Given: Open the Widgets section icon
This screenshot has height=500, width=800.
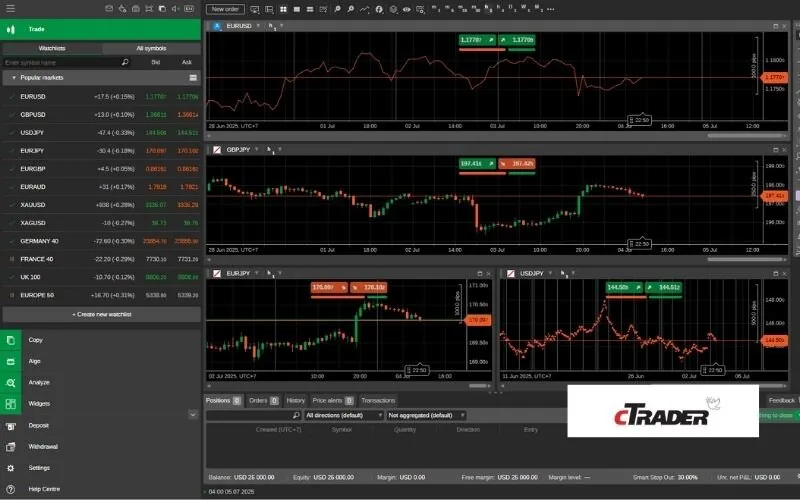Looking at the screenshot, I should pyautogui.click(x=10, y=404).
